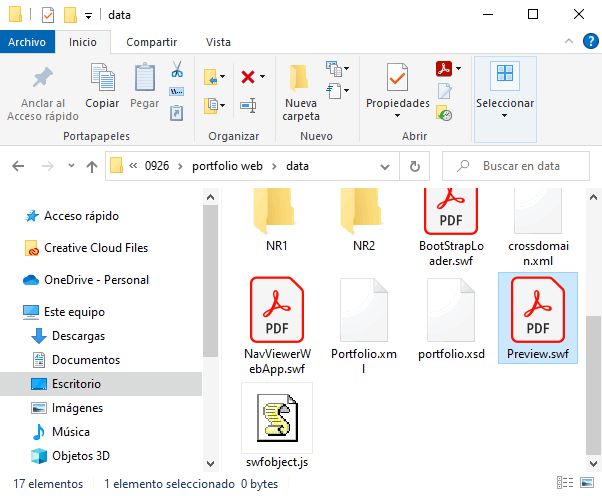Select the NR2 folder
This screenshot has height=496, width=602.
(x=364, y=221)
